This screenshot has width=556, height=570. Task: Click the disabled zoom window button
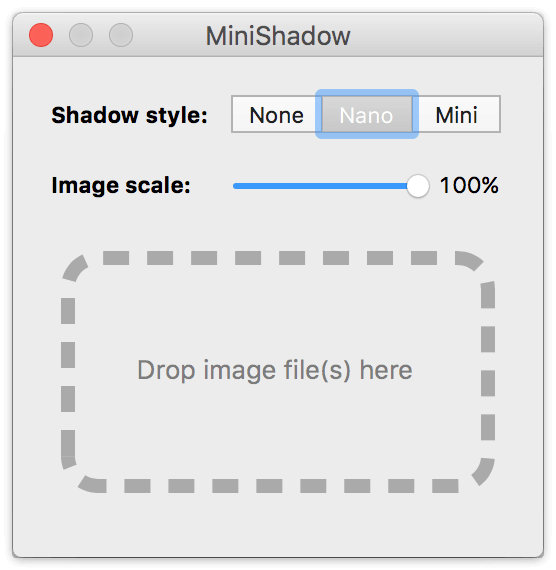click(x=121, y=35)
